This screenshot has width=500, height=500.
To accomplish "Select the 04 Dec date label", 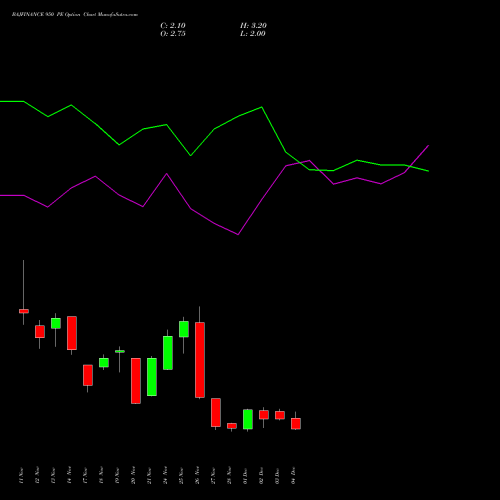I will [293, 476].
